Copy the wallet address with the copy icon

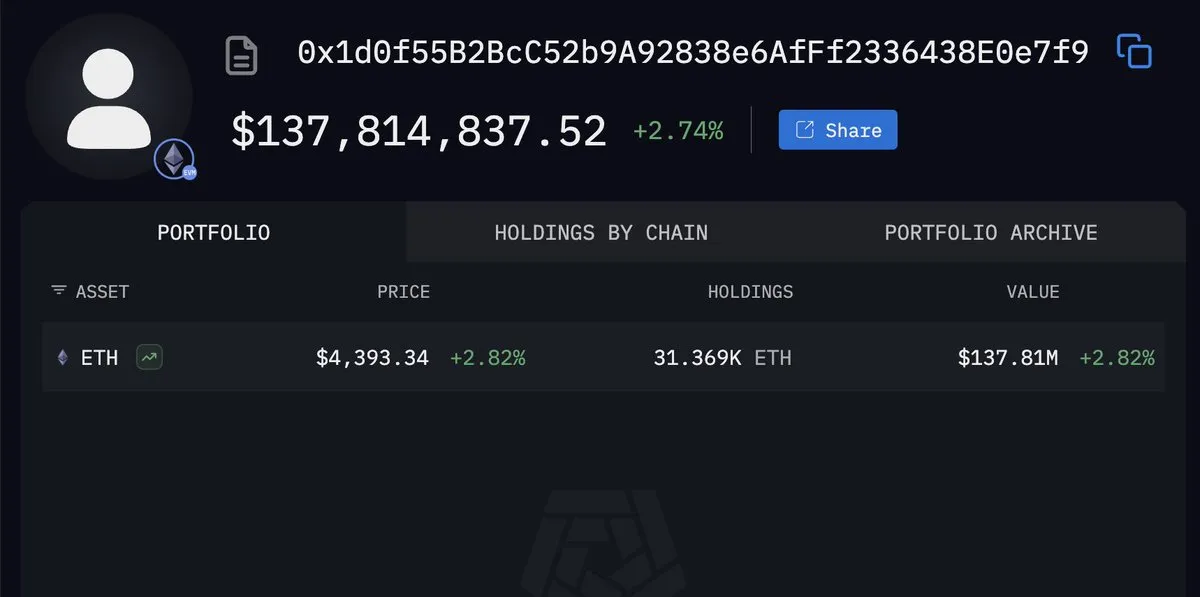[x=1134, y=51]
